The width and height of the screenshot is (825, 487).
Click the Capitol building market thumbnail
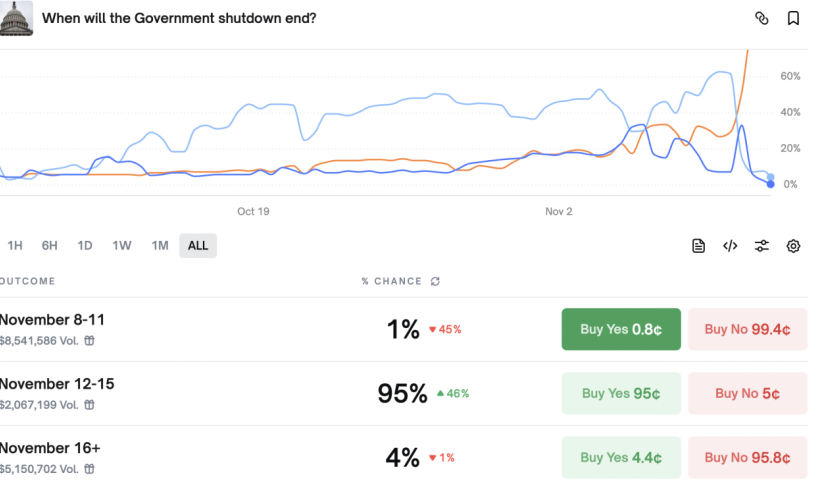pyautogui.click(x=16, y=18)
